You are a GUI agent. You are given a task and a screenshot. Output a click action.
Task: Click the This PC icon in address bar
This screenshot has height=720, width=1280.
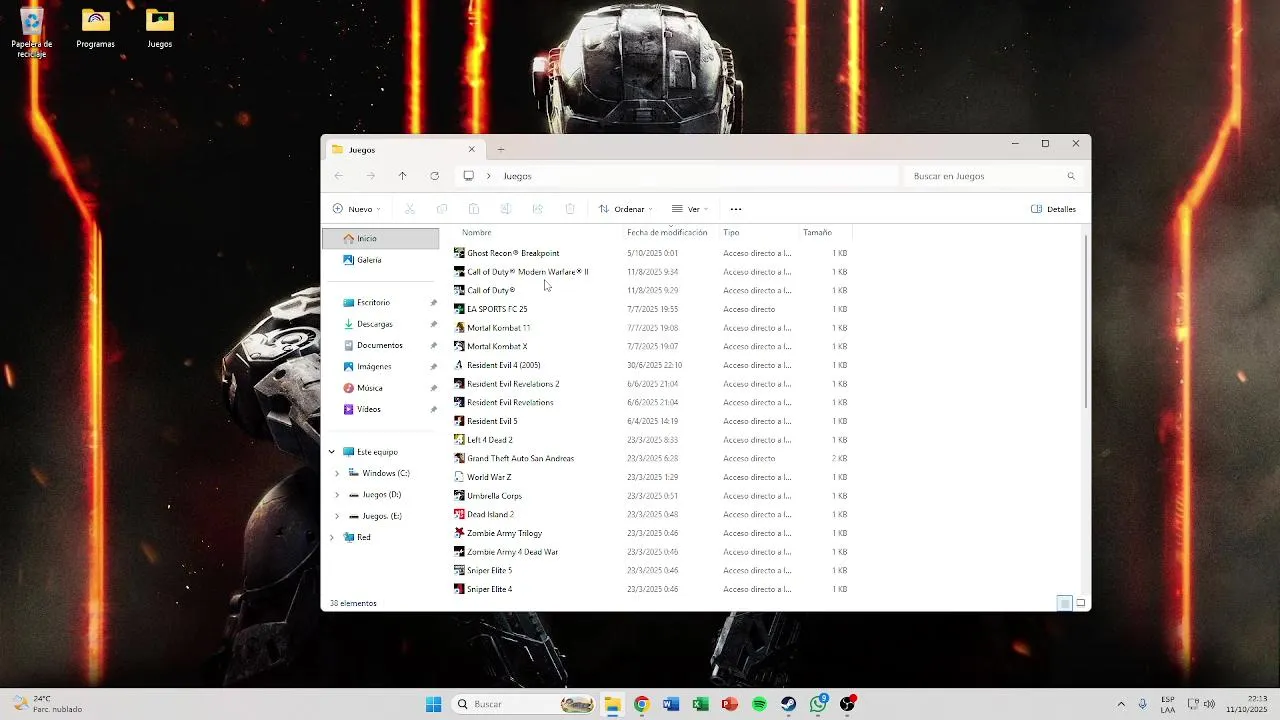click(x=468, y=176)
